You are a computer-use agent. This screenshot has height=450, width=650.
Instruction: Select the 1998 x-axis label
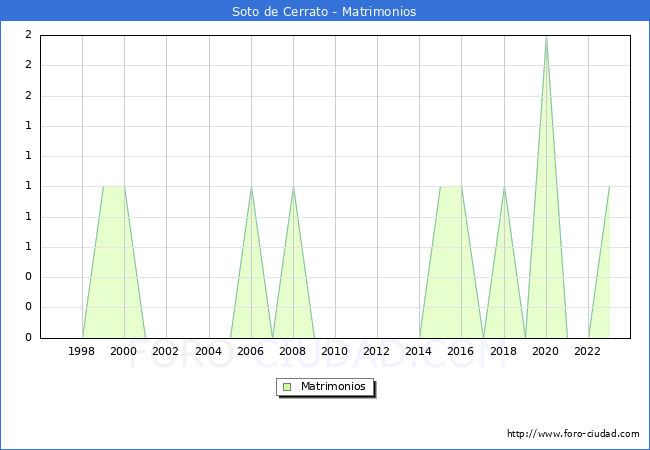pos(82,351)
